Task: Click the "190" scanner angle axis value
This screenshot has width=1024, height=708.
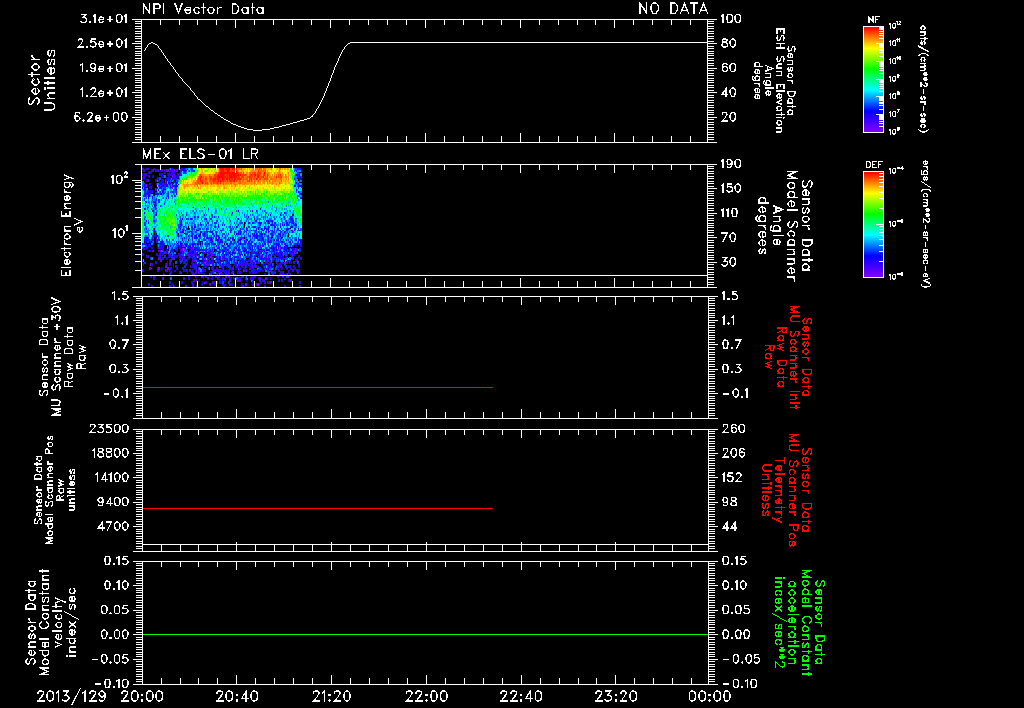Action: [731, 164]
